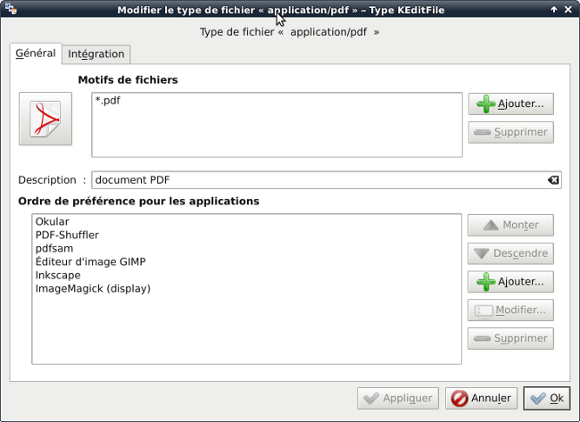Image resolution: width=580 pixels, height=422 pixels.
Task: Choose PDF-Shuffler in the applications list
Action: (x=67, y=235)
